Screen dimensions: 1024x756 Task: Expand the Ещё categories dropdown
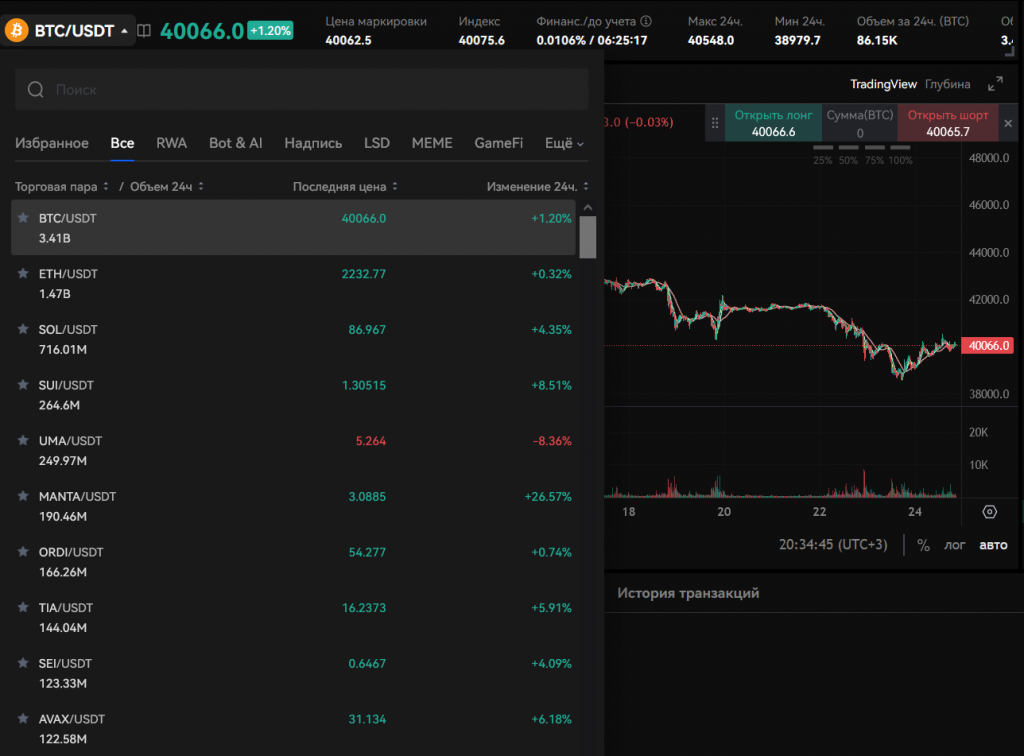(564, 143)
